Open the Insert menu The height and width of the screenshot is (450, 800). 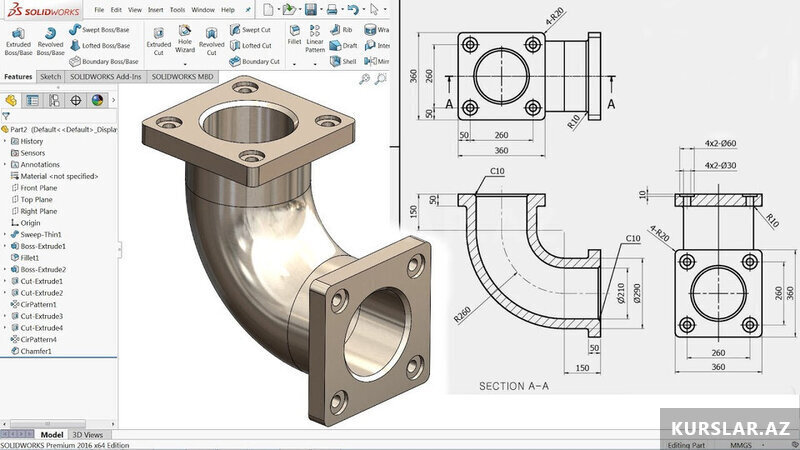click(156, 10)
